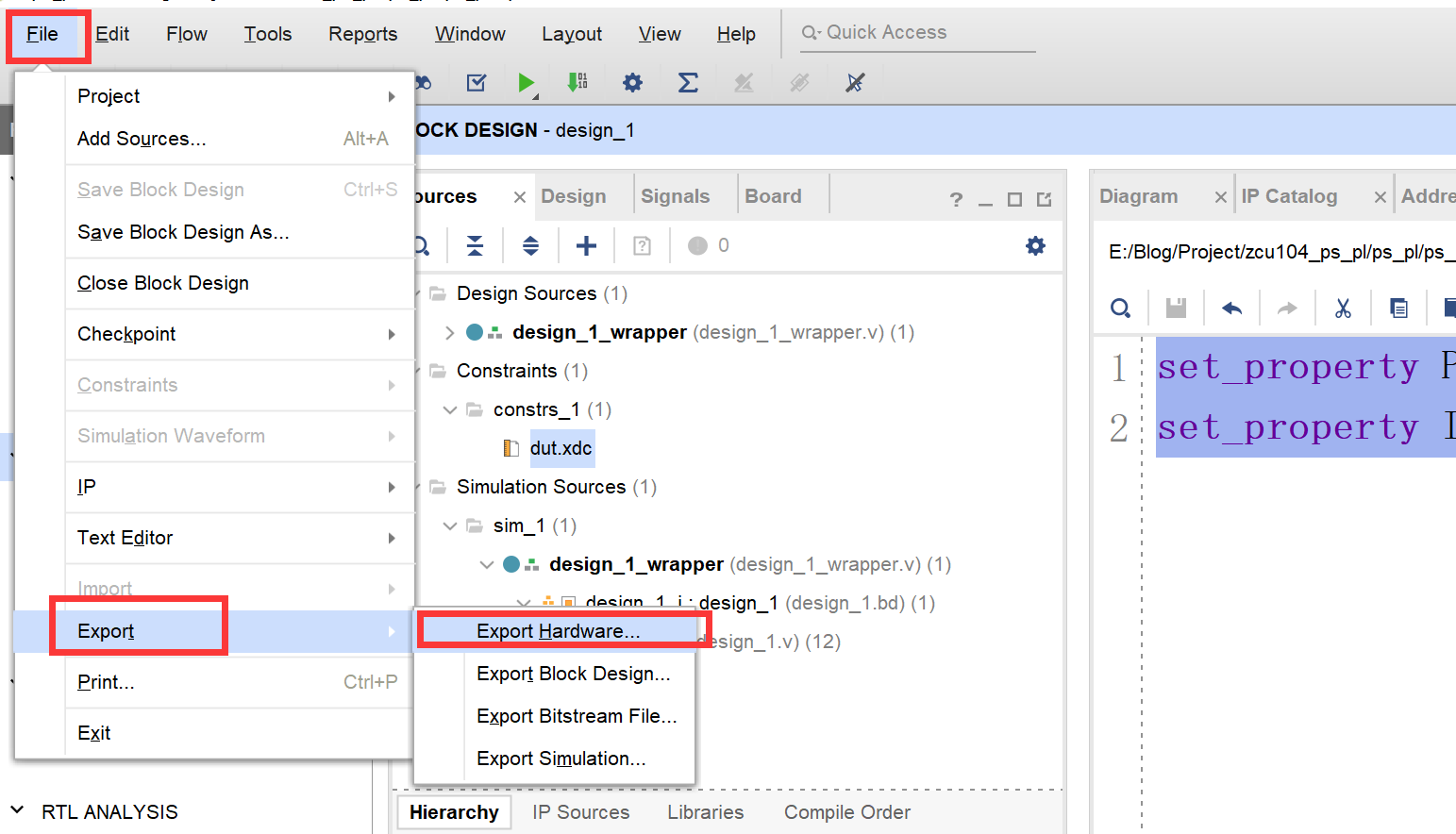
Task: Open the Layout menu
Action: click(x=572, y=34)
